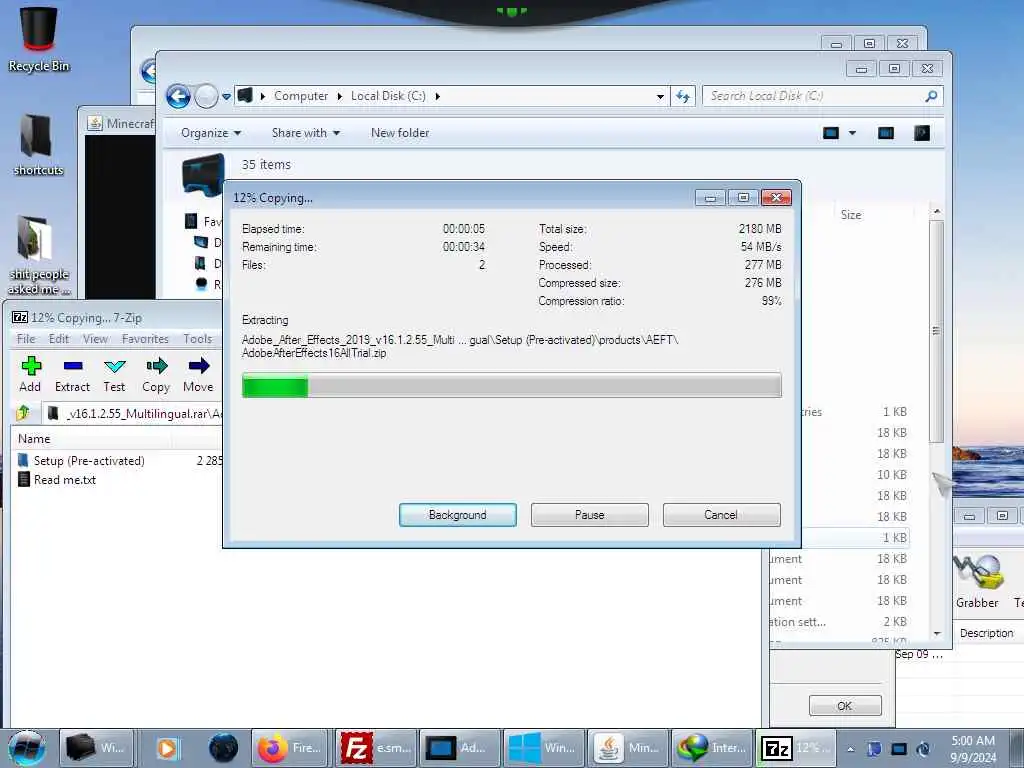Switch to the Ad... taskbar button
This screenshot has width=1024, height=768.
pyautogui.click(x=459, y=748)
